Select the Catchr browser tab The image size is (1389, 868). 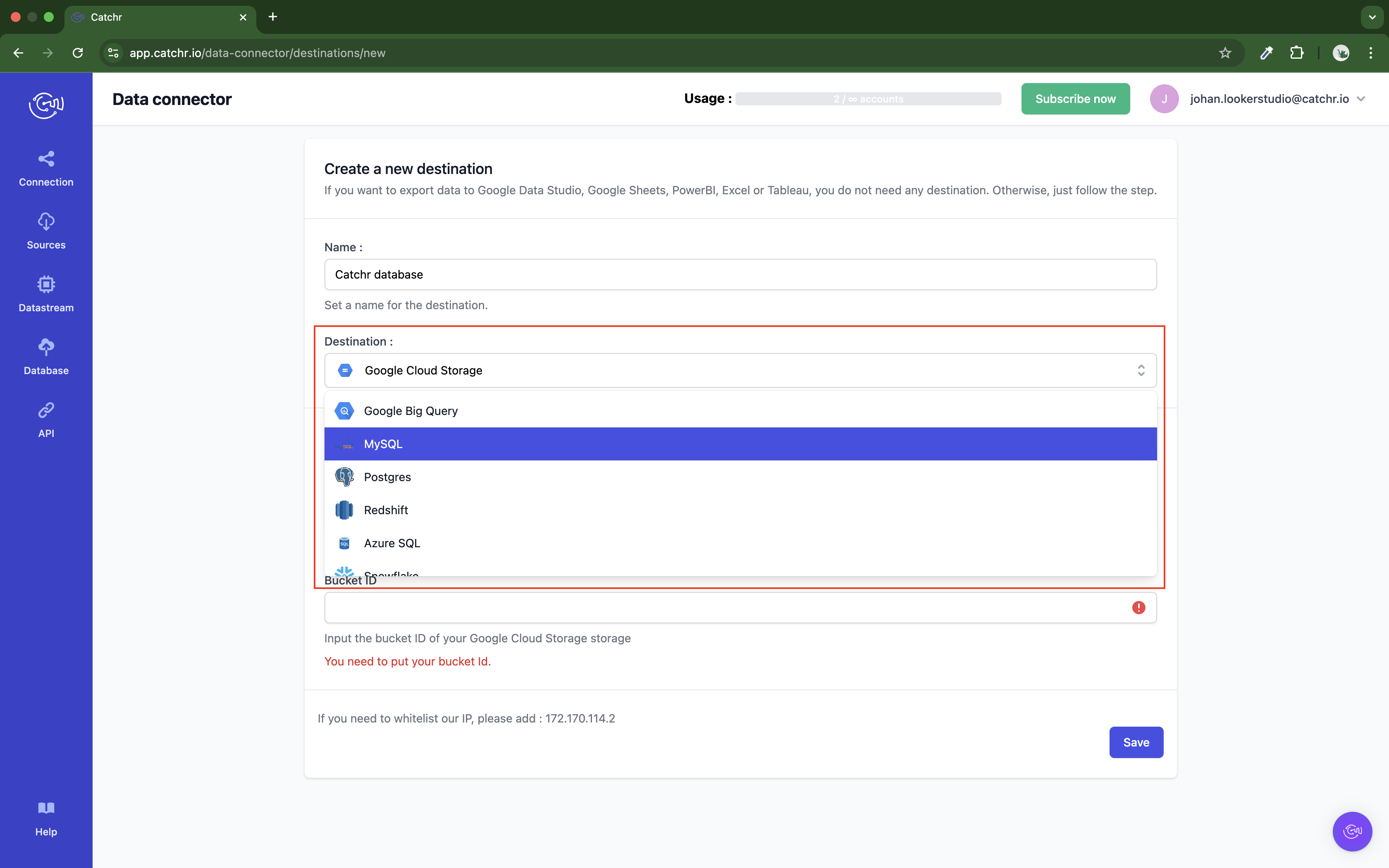coord(160,17)
